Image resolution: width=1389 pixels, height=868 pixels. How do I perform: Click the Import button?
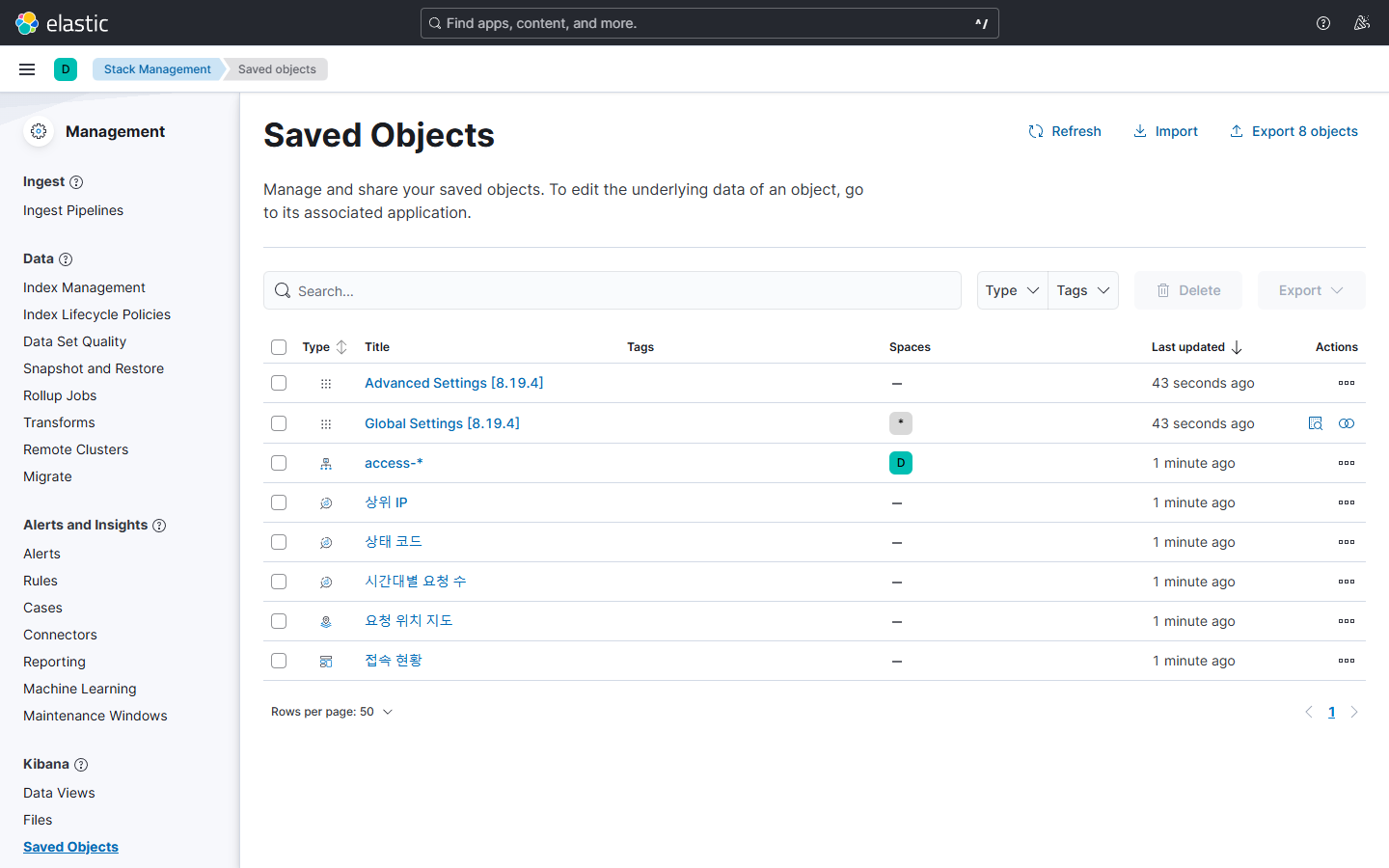(1165, 131)
